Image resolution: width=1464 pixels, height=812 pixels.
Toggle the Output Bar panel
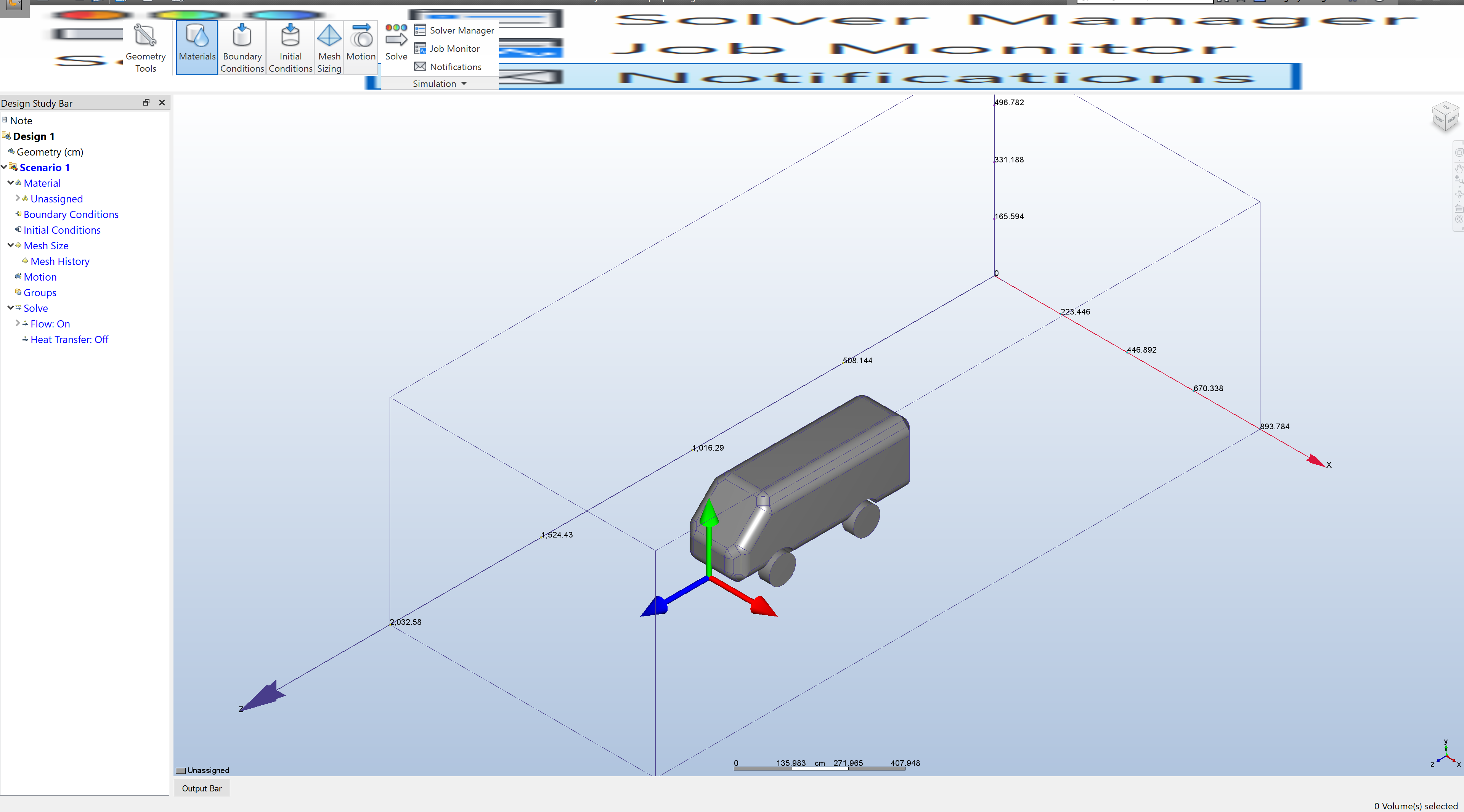pos(201,788)
